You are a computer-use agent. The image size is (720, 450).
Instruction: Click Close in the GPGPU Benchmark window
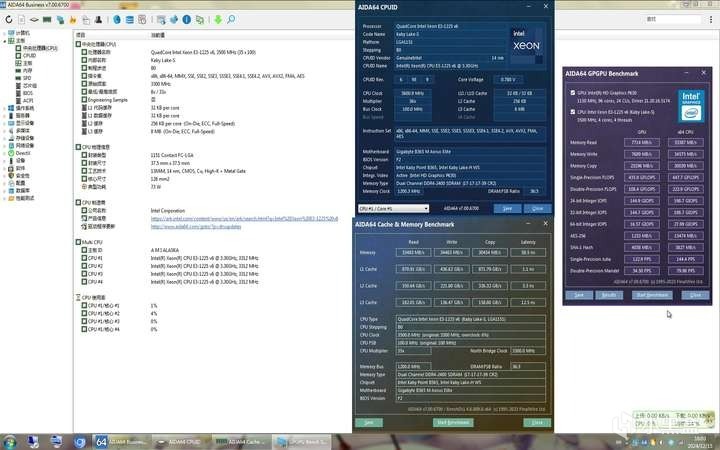695,295
